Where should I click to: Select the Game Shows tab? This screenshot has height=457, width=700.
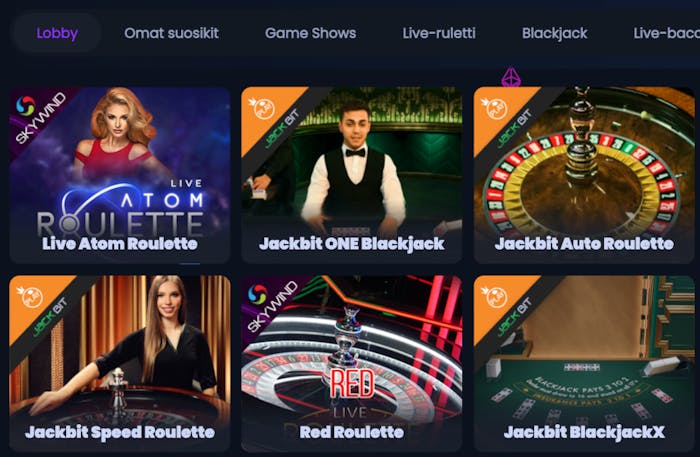pyautogui.click(x=310, y=33)
